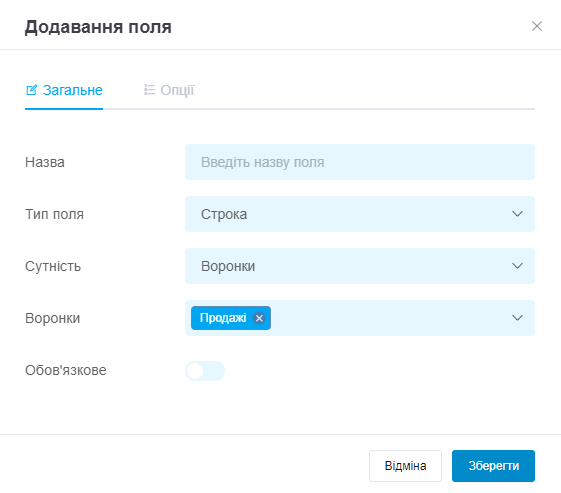Click the chevron arrow in Сутність field
The image size is (561, 493).
[517, 266]
